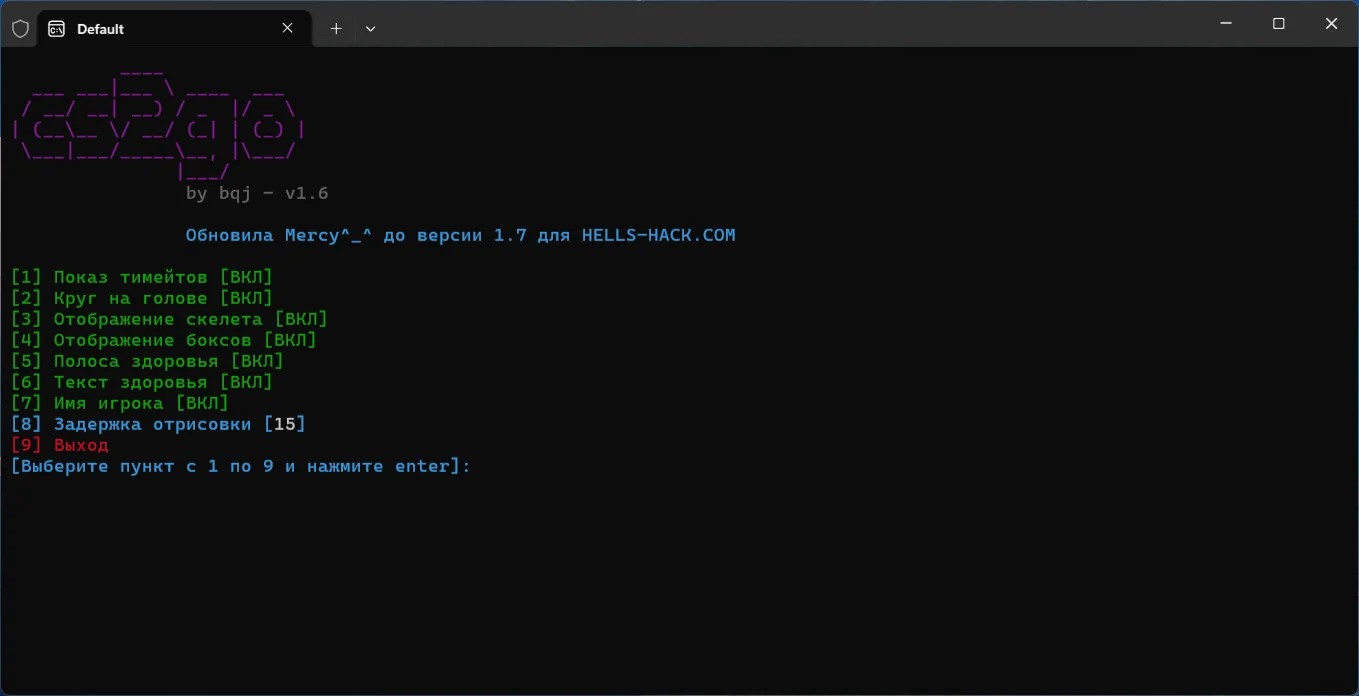This screenshot has width=1359, height=696.
Task: Click the administrator shield icon in title bar
Action: coord(20,29)
